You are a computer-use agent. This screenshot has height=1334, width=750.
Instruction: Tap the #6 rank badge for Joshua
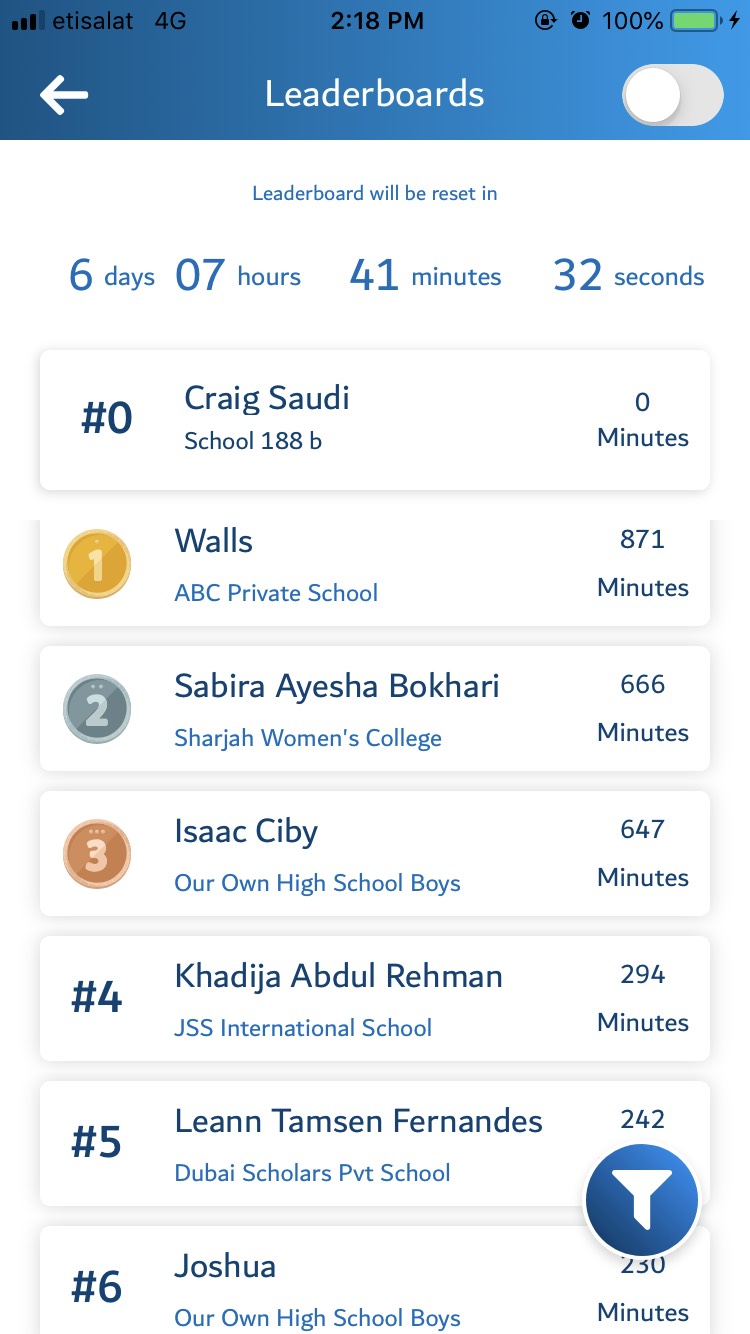coord(97,1287)
